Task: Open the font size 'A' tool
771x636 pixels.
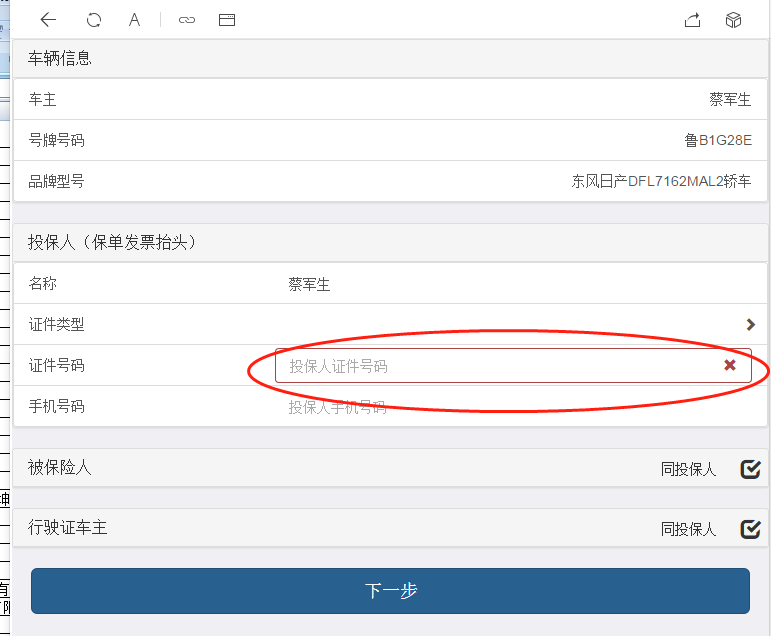Action: (134, 20)
